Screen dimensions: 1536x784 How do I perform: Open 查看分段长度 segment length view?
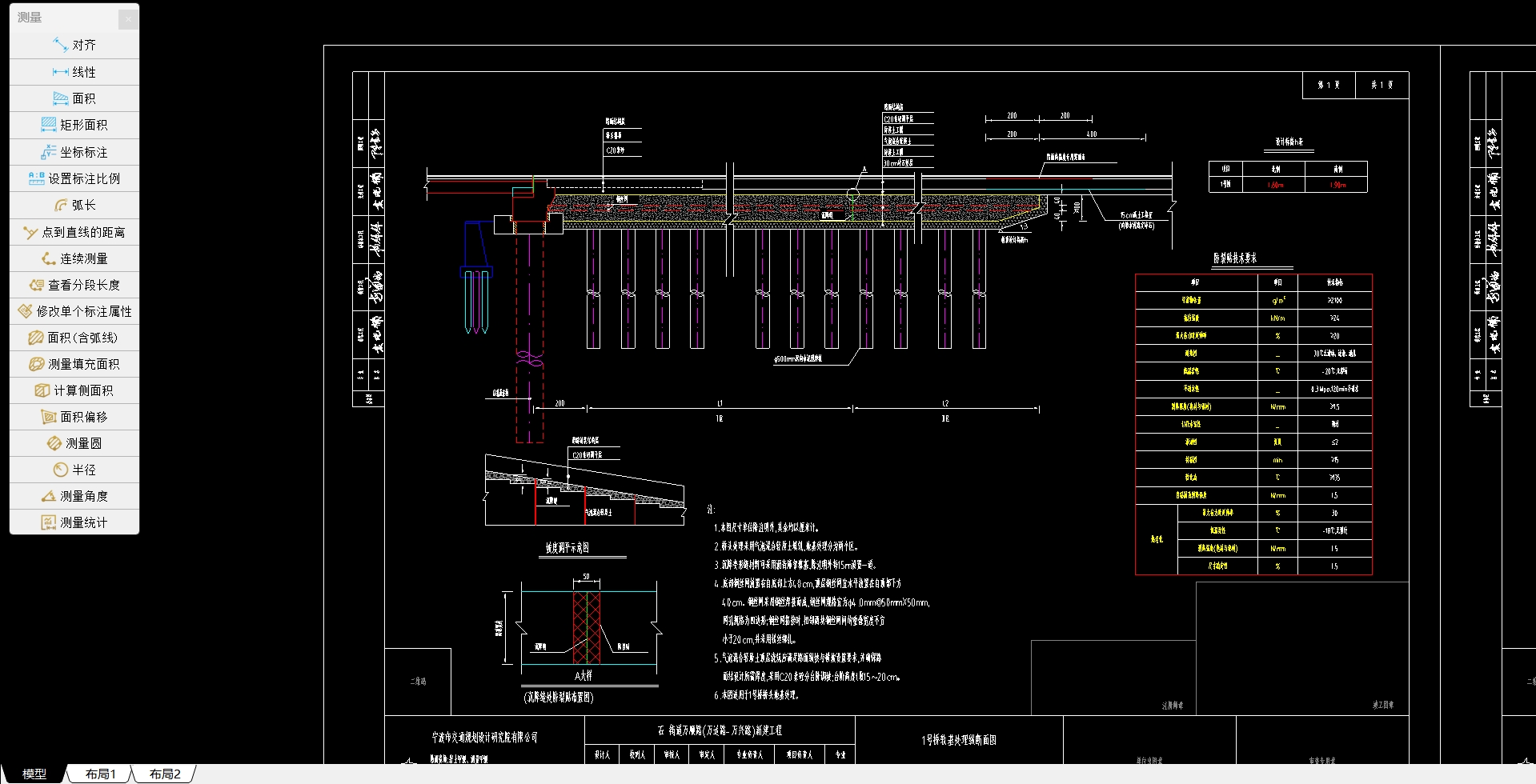point(74,285)
